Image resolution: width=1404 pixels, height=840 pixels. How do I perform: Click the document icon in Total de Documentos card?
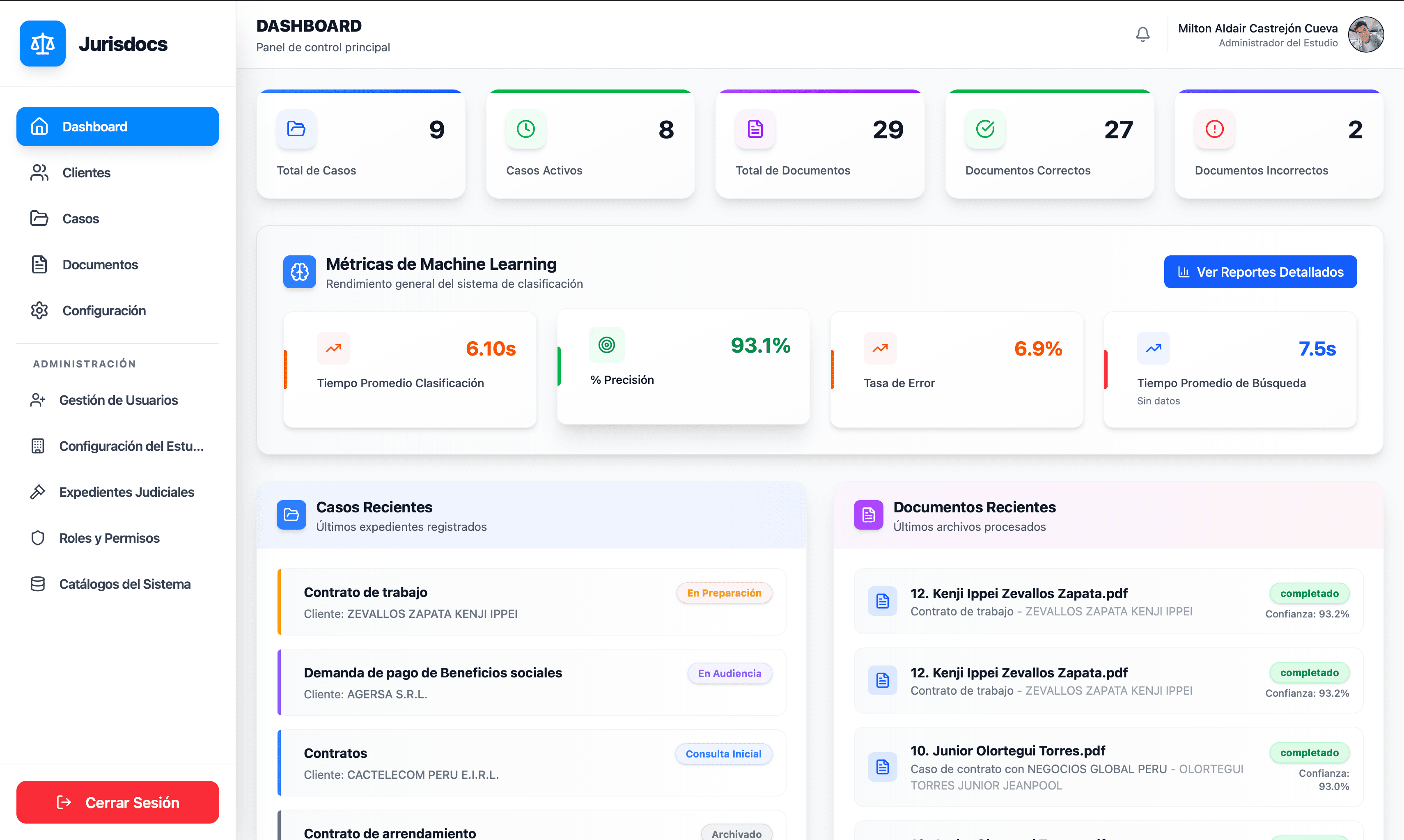pos(755,129)
